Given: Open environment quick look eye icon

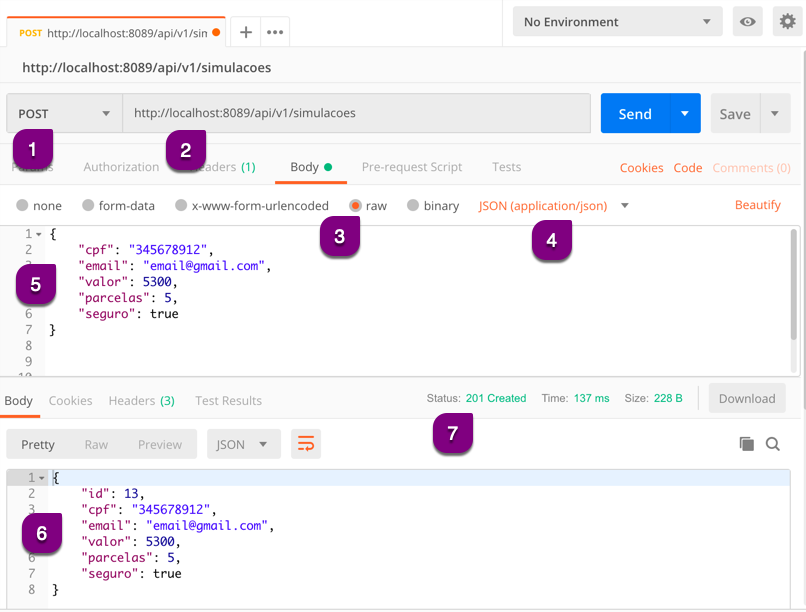Looking at the screenshot, I should click(x=747, y=22).
